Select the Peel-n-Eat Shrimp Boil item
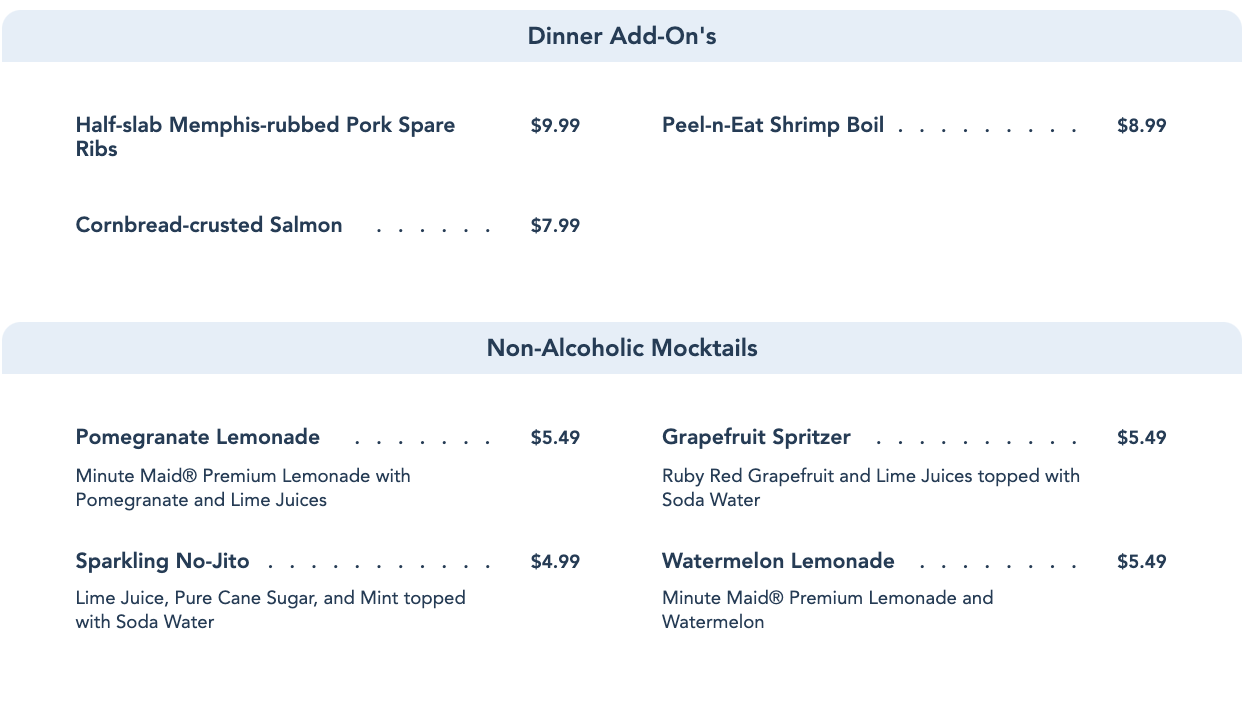 [x=773, y=126]
